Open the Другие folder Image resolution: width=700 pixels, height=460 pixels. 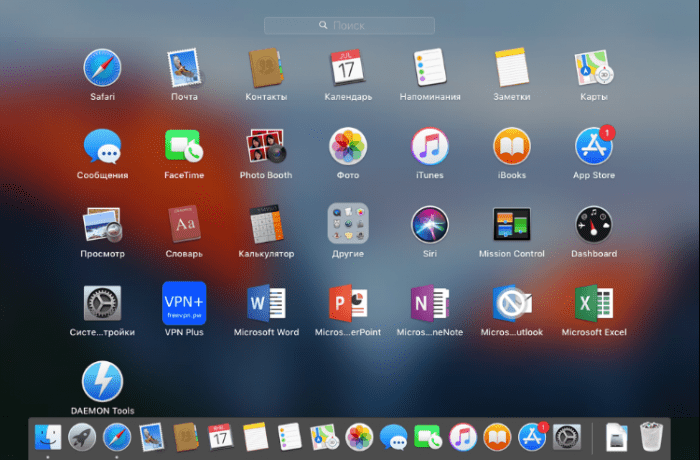tap(348, 224)
